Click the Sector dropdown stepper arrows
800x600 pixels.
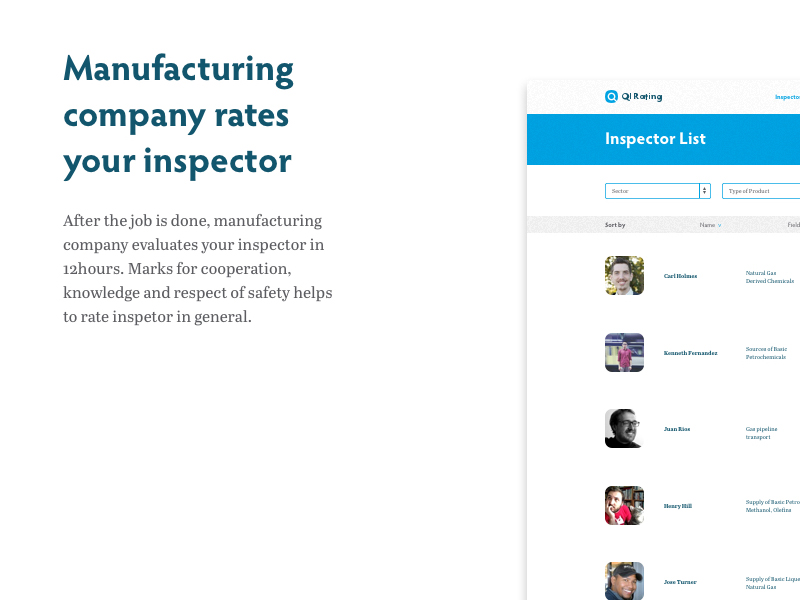pos(704,191)
